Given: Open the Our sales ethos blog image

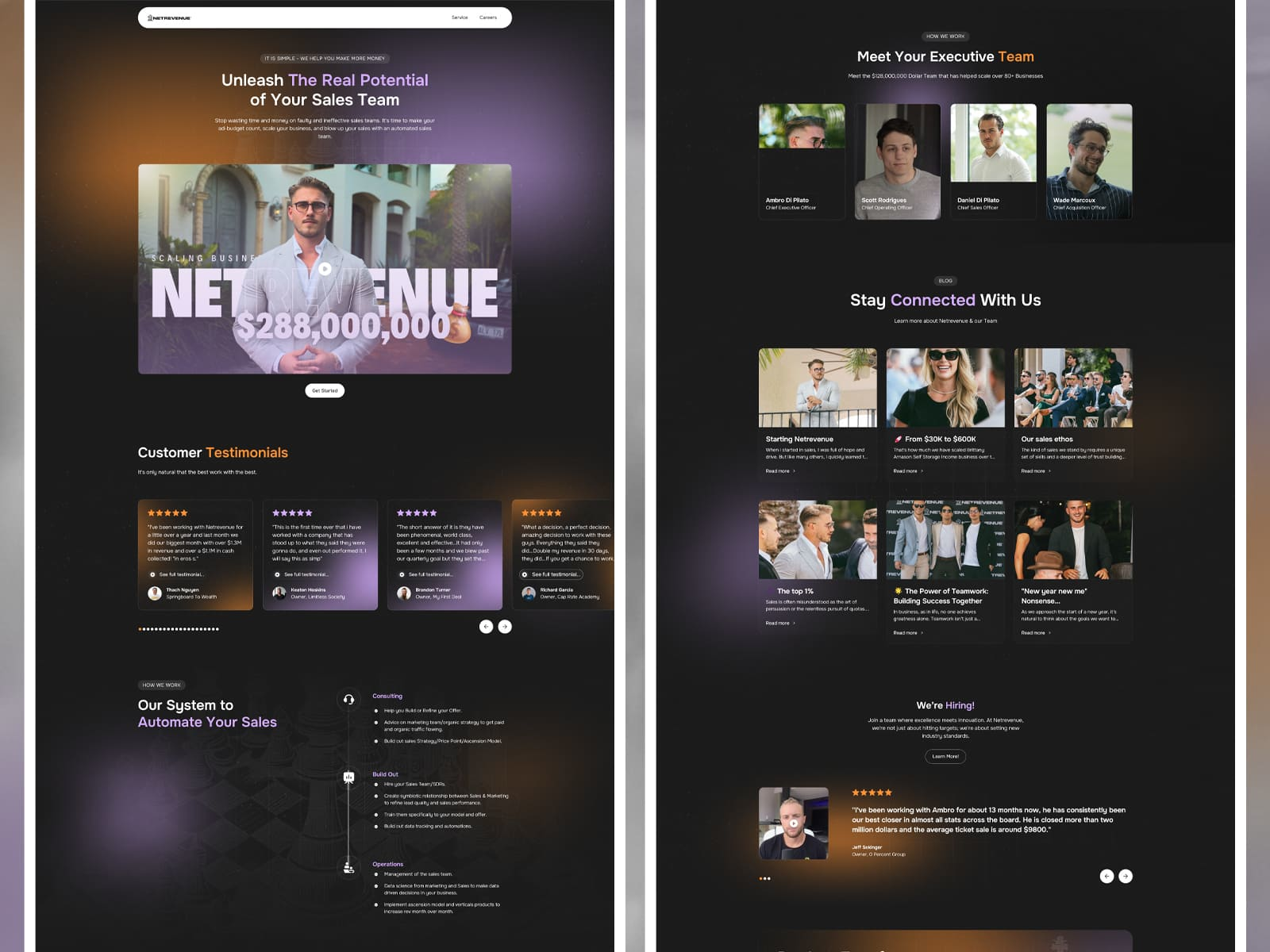Looking at the screenshot, I should [1073, 388].
